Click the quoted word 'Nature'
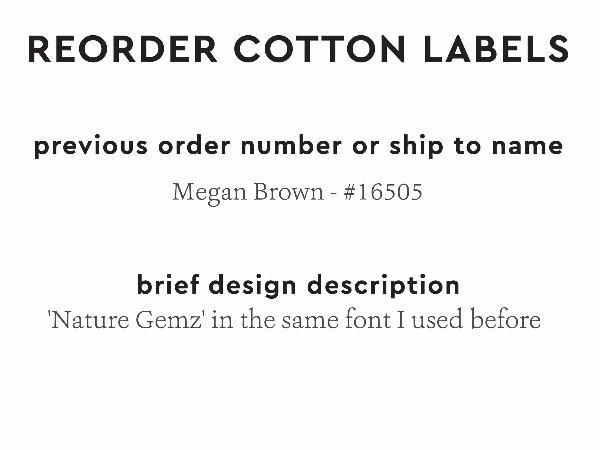 82,320
